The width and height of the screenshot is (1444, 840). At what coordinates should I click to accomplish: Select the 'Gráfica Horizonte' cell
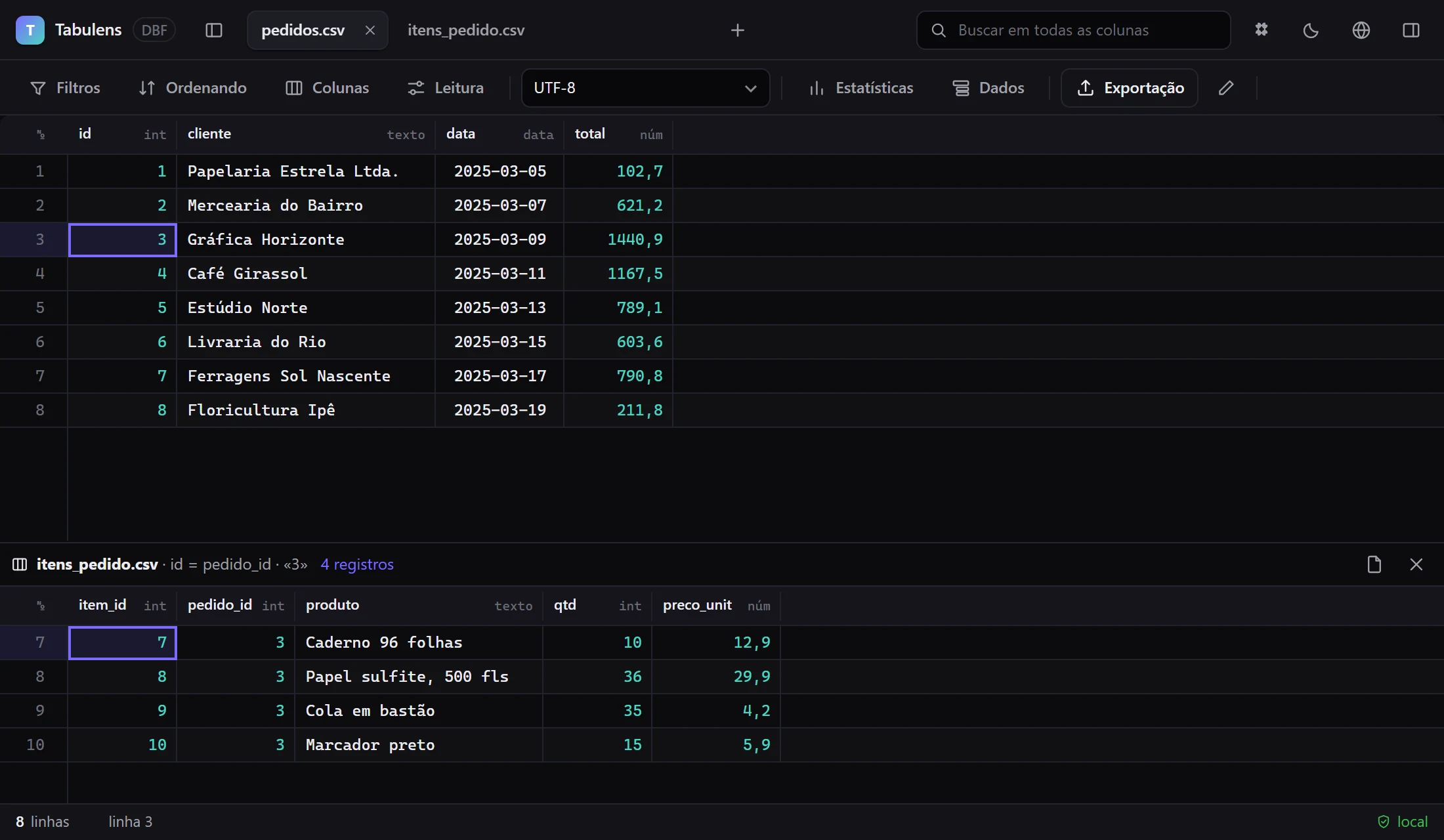point(306,240)
